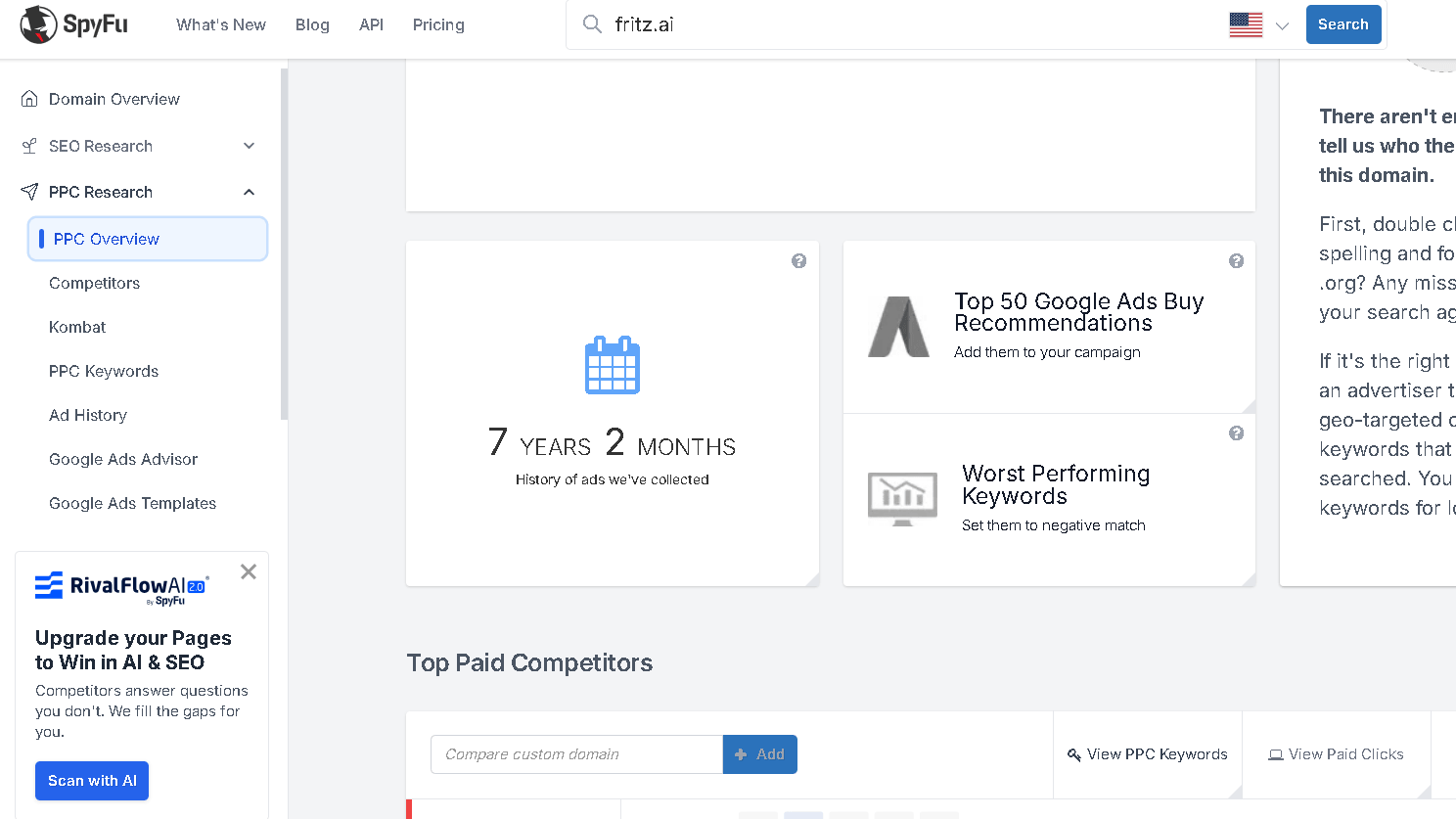
Task: Expand the SEO Research section
Action: pos(250,145)
